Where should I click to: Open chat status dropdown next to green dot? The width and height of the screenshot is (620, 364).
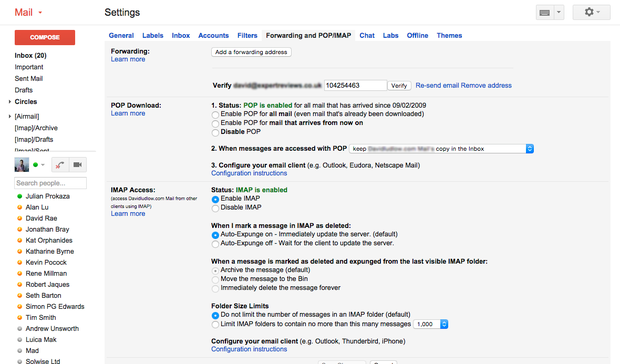pos(43,165)
